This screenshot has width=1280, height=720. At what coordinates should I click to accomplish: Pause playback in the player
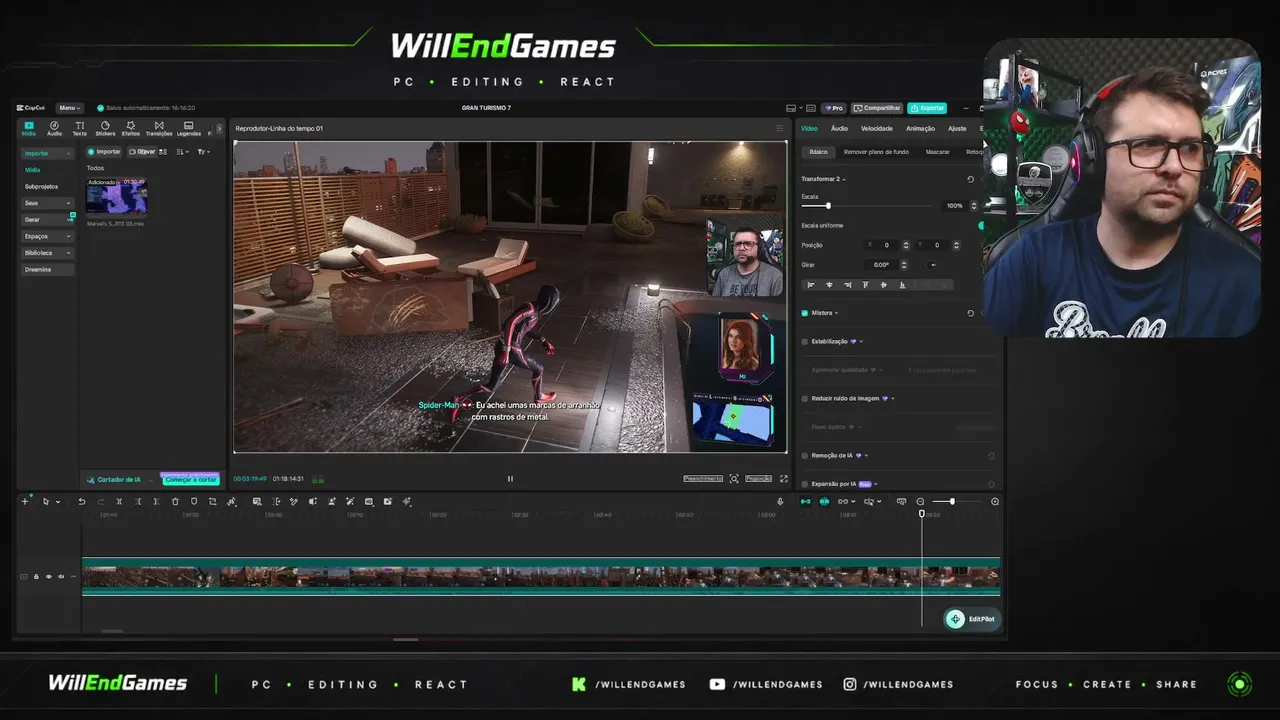pos(510,479)
